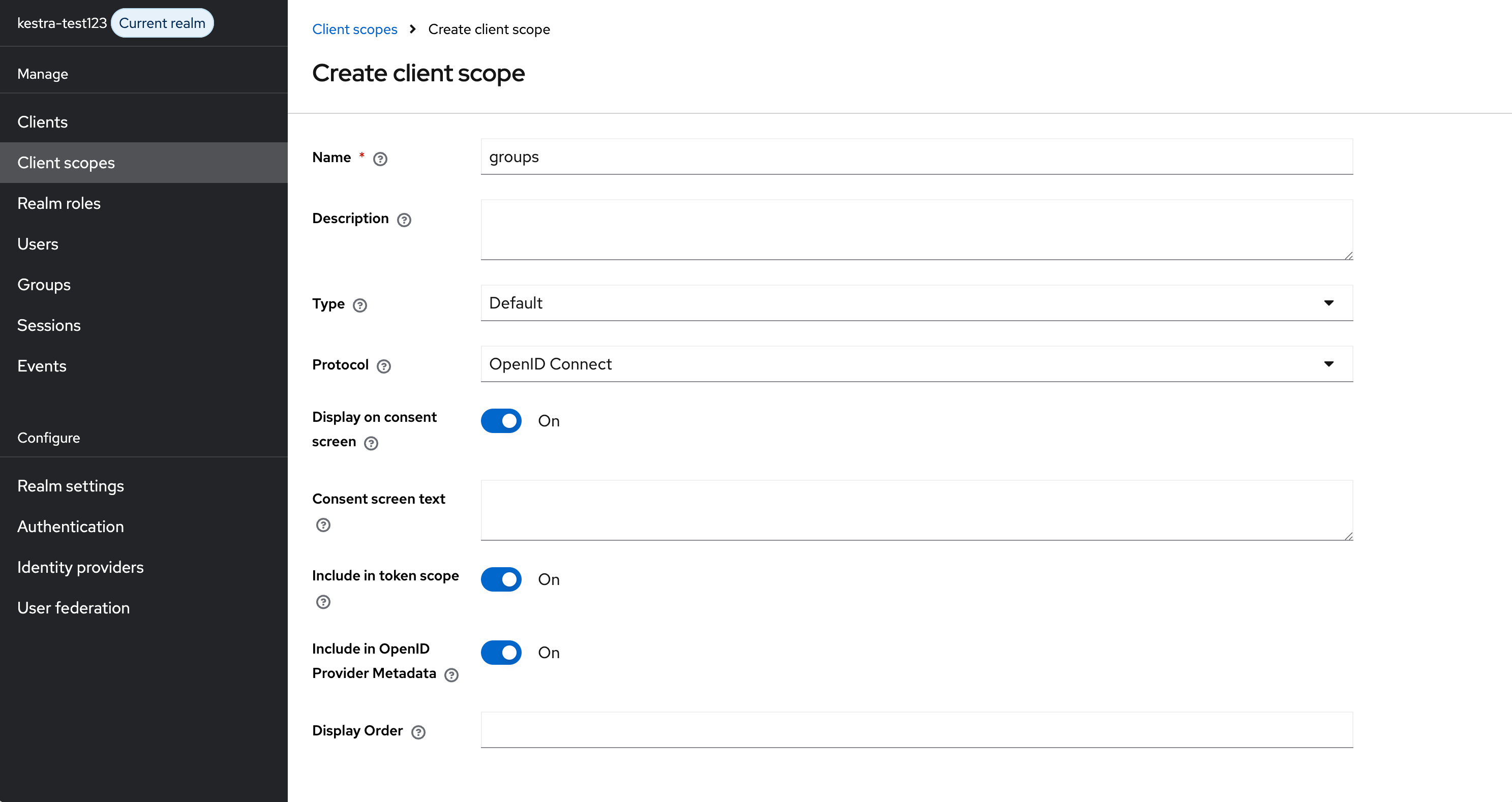Toggle Include in OpenID Provider Metadata off
The image size is (1512, 802).
pos(501,653)
